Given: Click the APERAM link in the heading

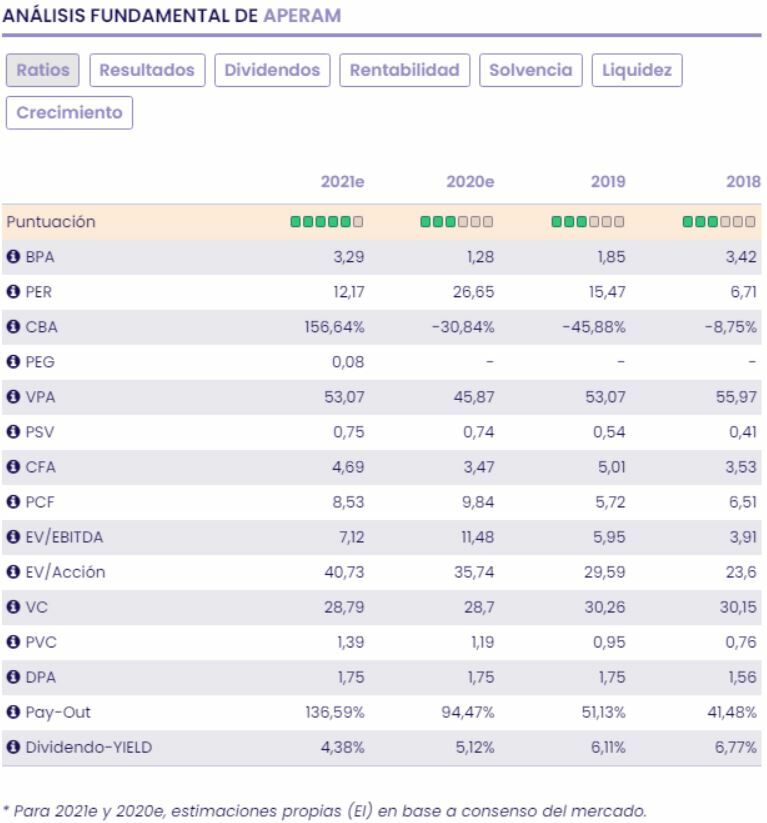Looking at the screenshot, I should point(302,16).
